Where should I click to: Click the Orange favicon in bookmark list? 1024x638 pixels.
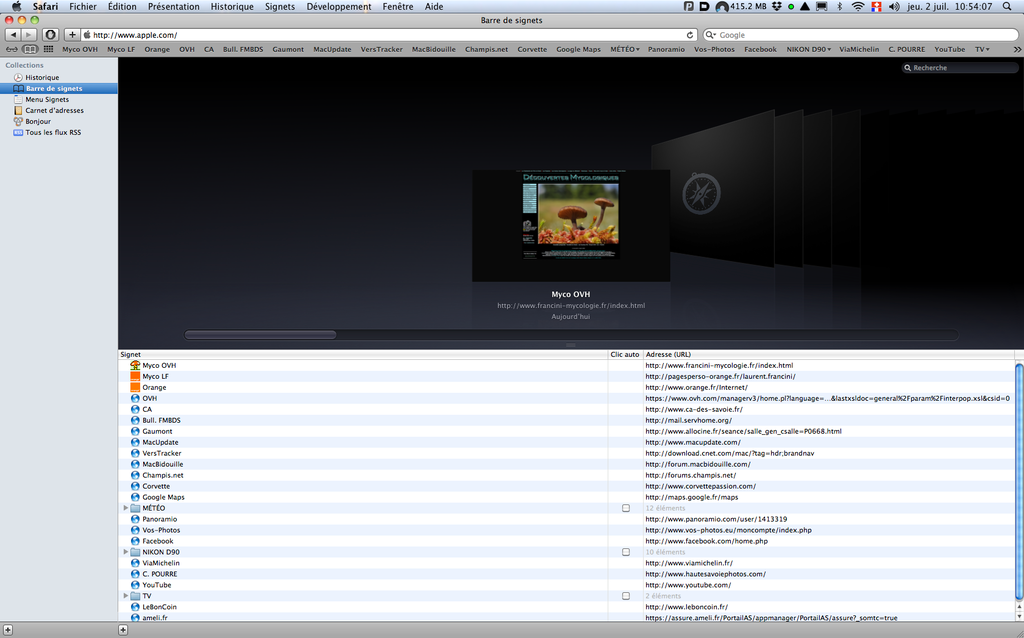[135, 387]
